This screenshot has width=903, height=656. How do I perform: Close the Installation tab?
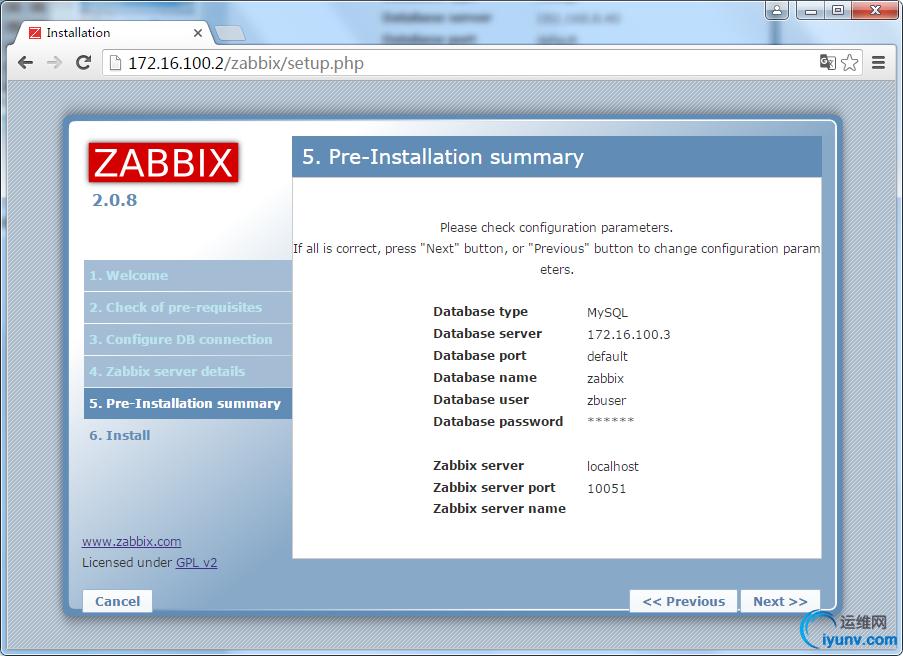pyautogui.click(x=198, y=33)
